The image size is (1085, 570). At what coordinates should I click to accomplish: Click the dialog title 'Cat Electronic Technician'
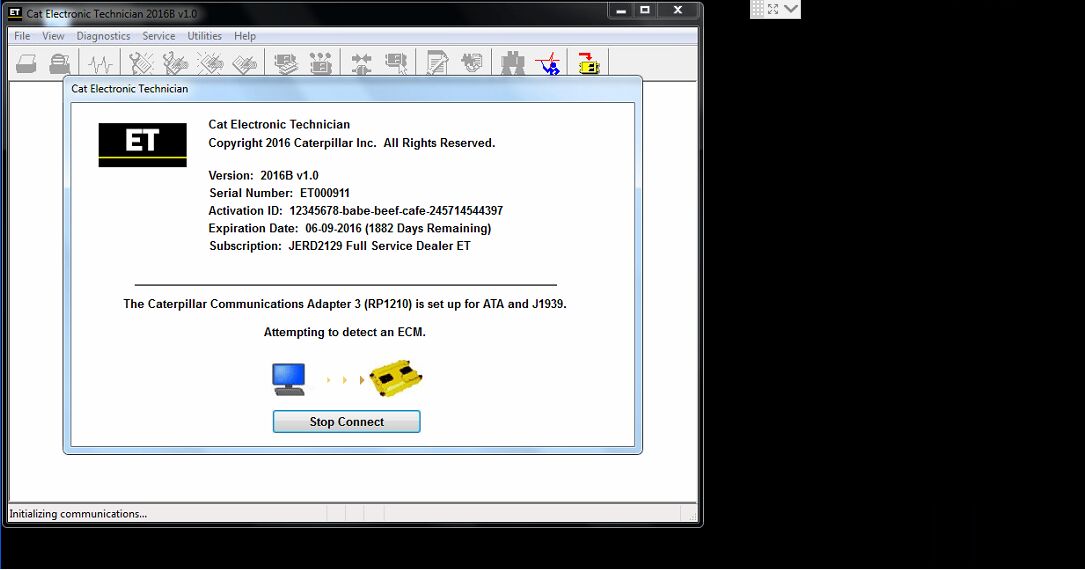point(129,89)
